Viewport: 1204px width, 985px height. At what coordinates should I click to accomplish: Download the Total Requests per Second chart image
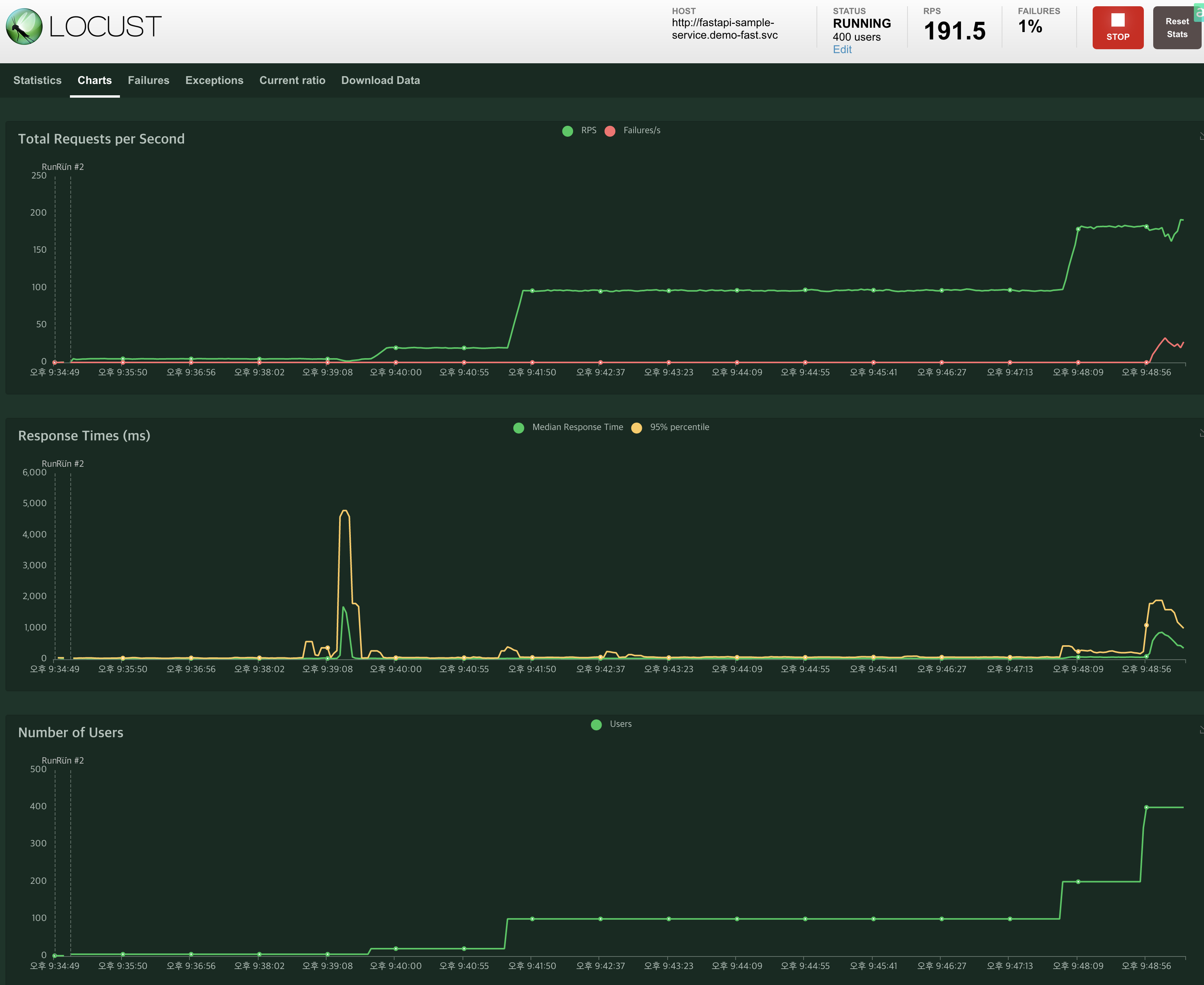tap(1200, 136)
